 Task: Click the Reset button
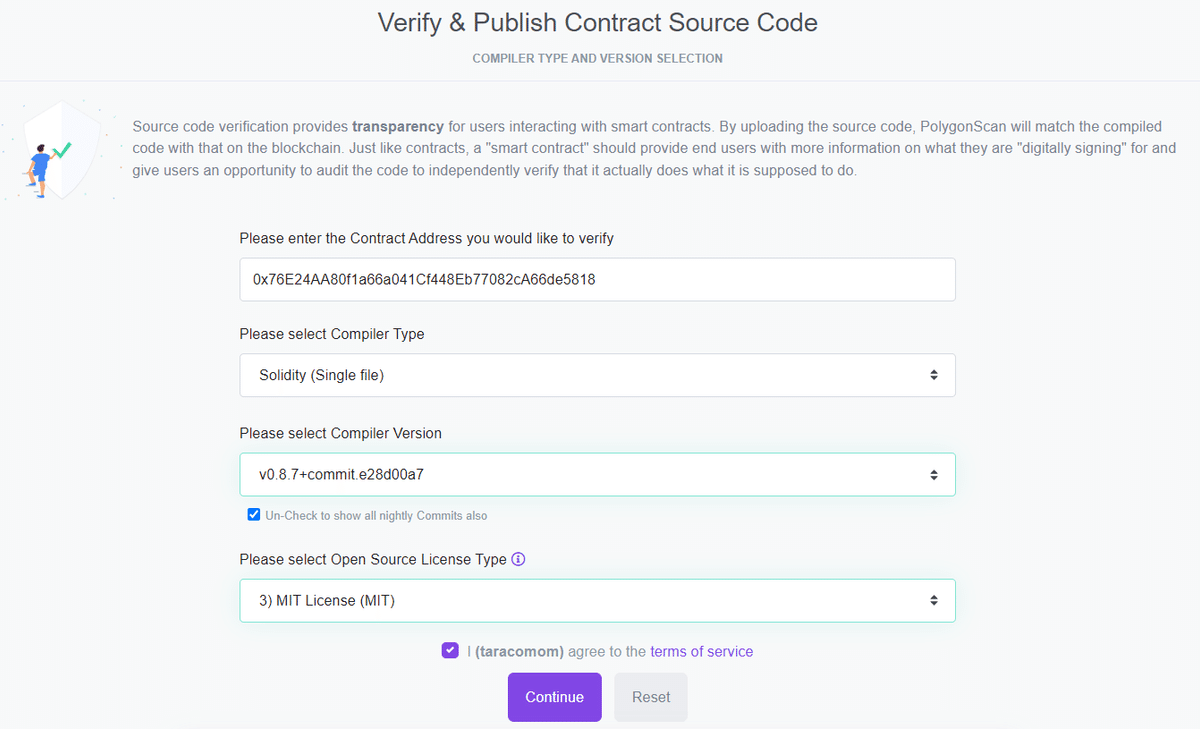(x=651, y=697)
